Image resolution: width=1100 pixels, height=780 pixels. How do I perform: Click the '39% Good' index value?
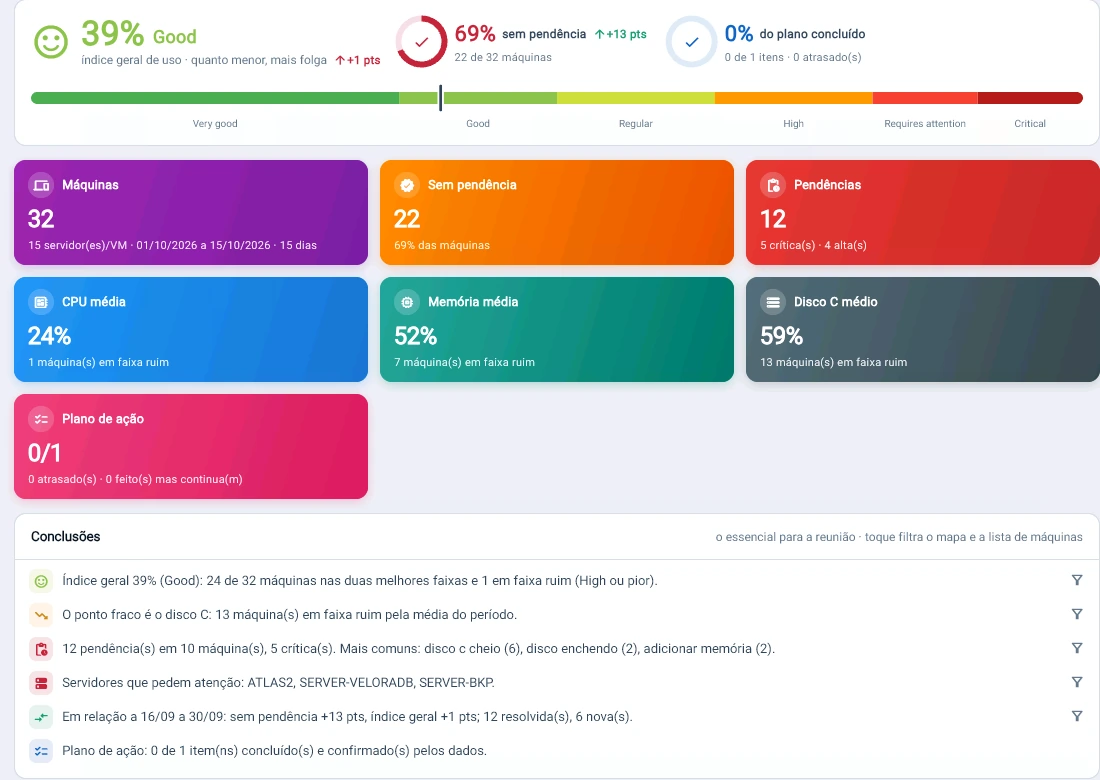(139, 34)
